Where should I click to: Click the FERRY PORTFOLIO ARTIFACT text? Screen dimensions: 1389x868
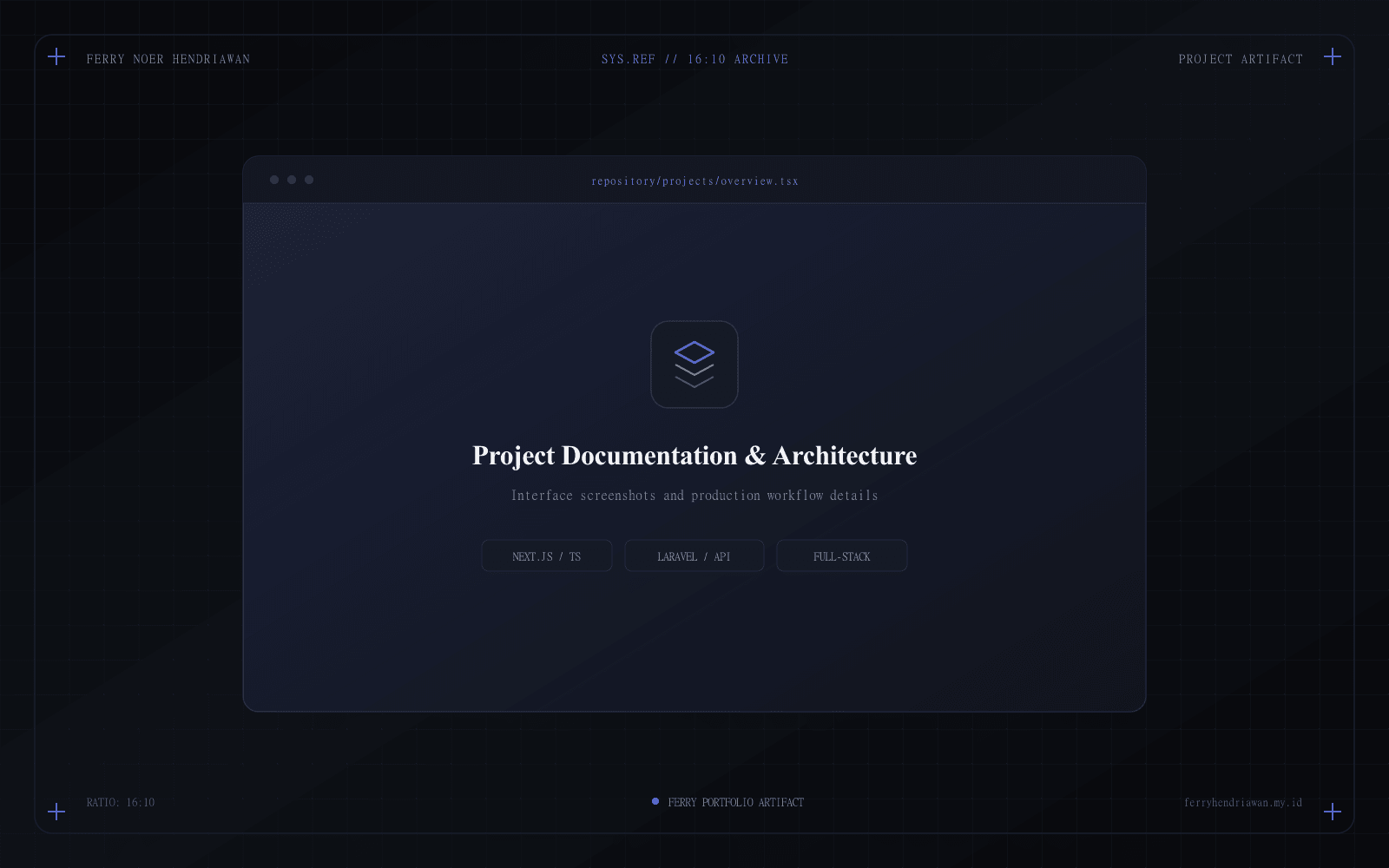point(736,803)
